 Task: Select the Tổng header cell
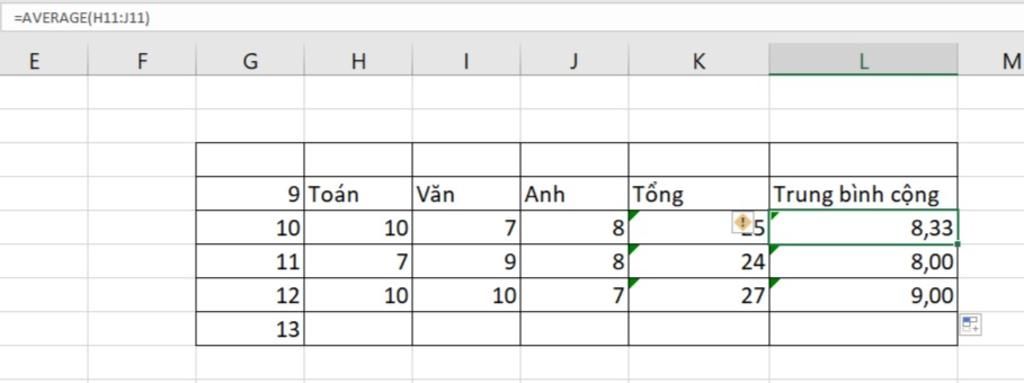(699, 193)
